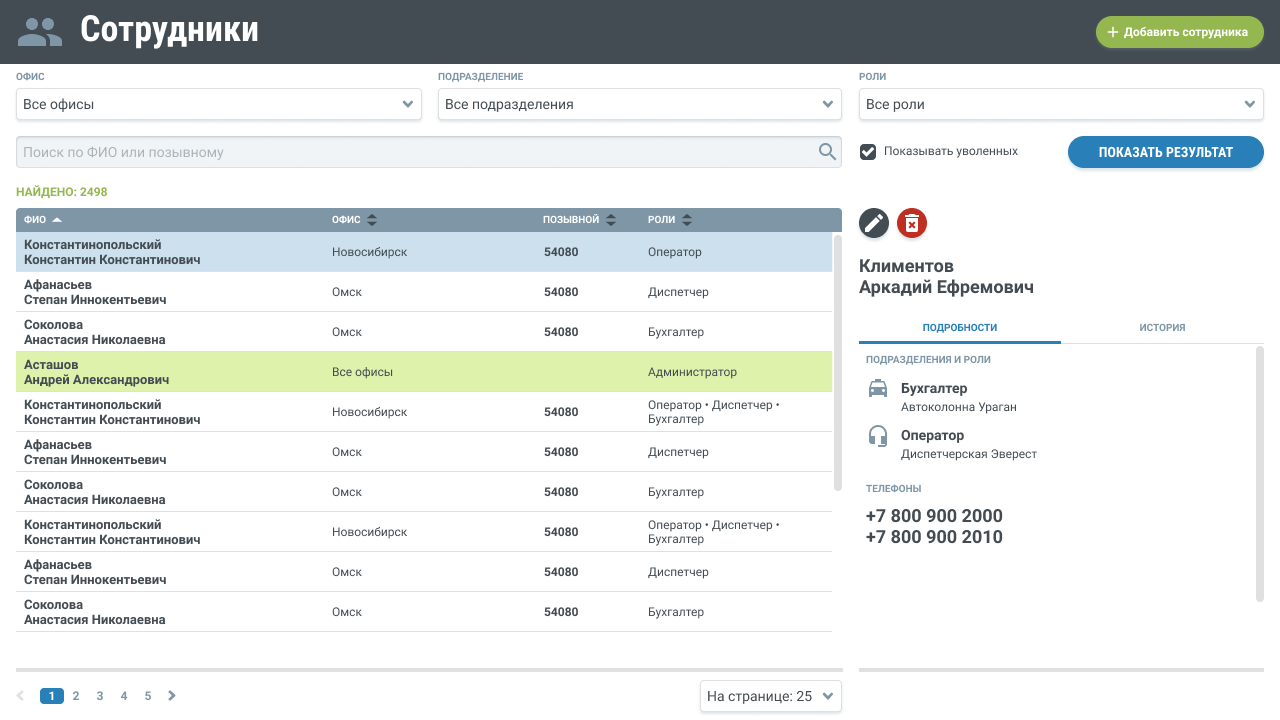Focus the Поиск по ФИО search field

(415, 152)
